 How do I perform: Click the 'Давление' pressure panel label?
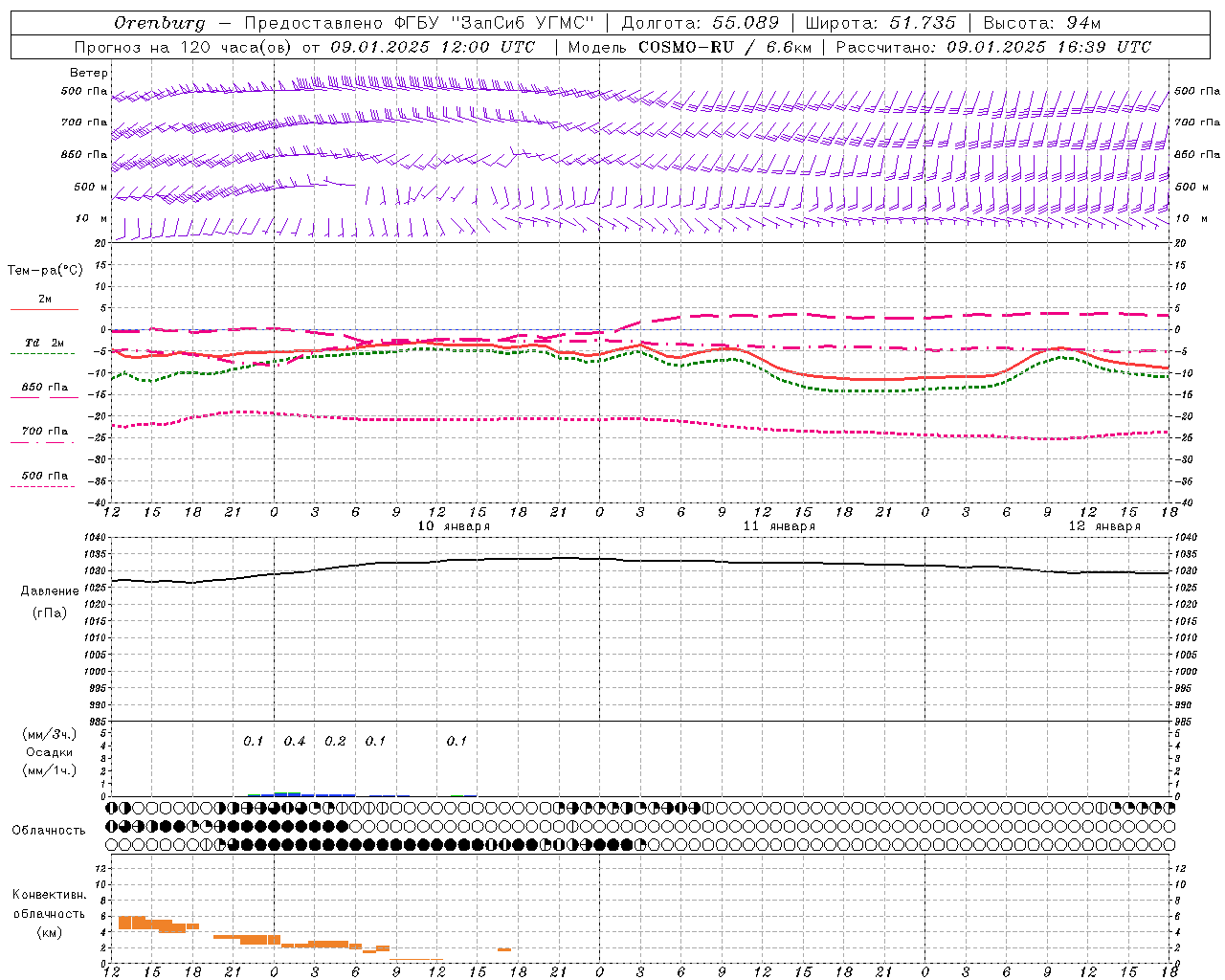pyautogui.click(x=50, y=591)
